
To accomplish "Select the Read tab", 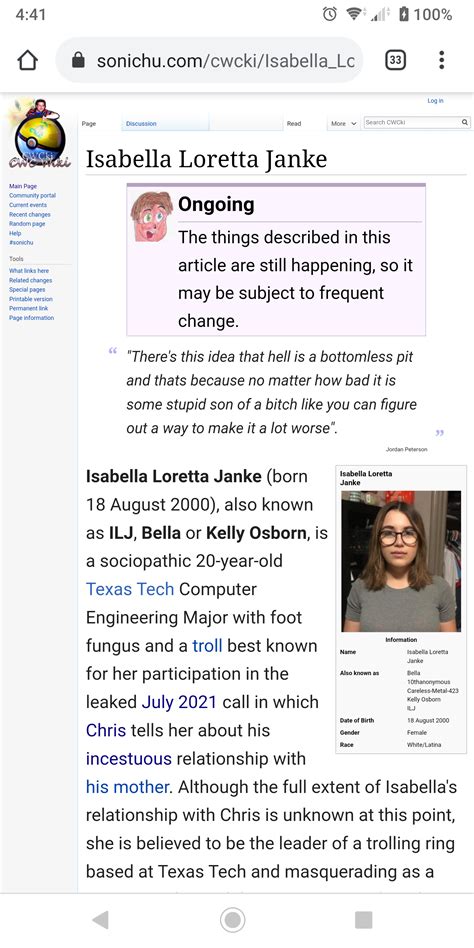I will point(294,123).
